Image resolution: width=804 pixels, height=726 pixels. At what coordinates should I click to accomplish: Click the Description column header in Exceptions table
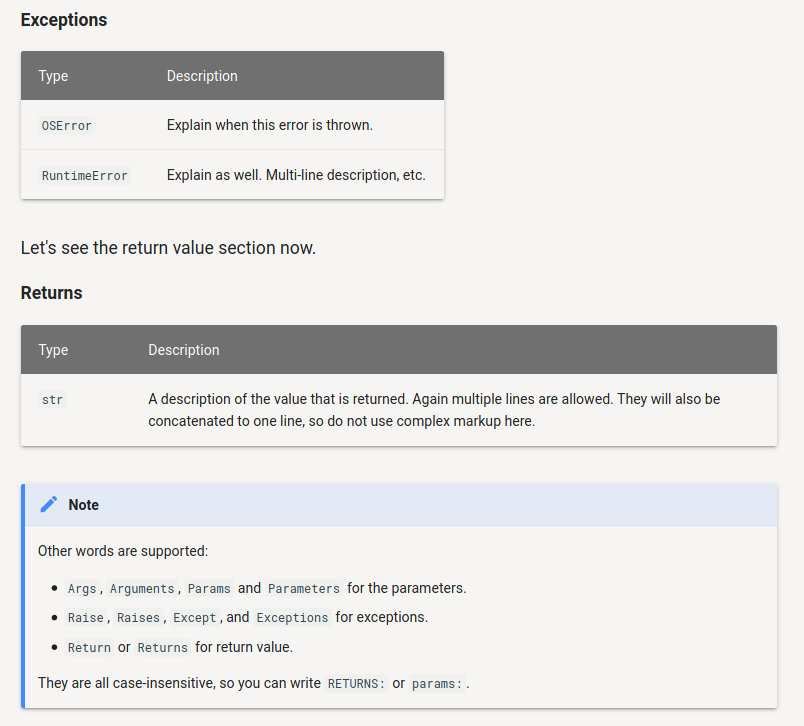coord(202,76)
